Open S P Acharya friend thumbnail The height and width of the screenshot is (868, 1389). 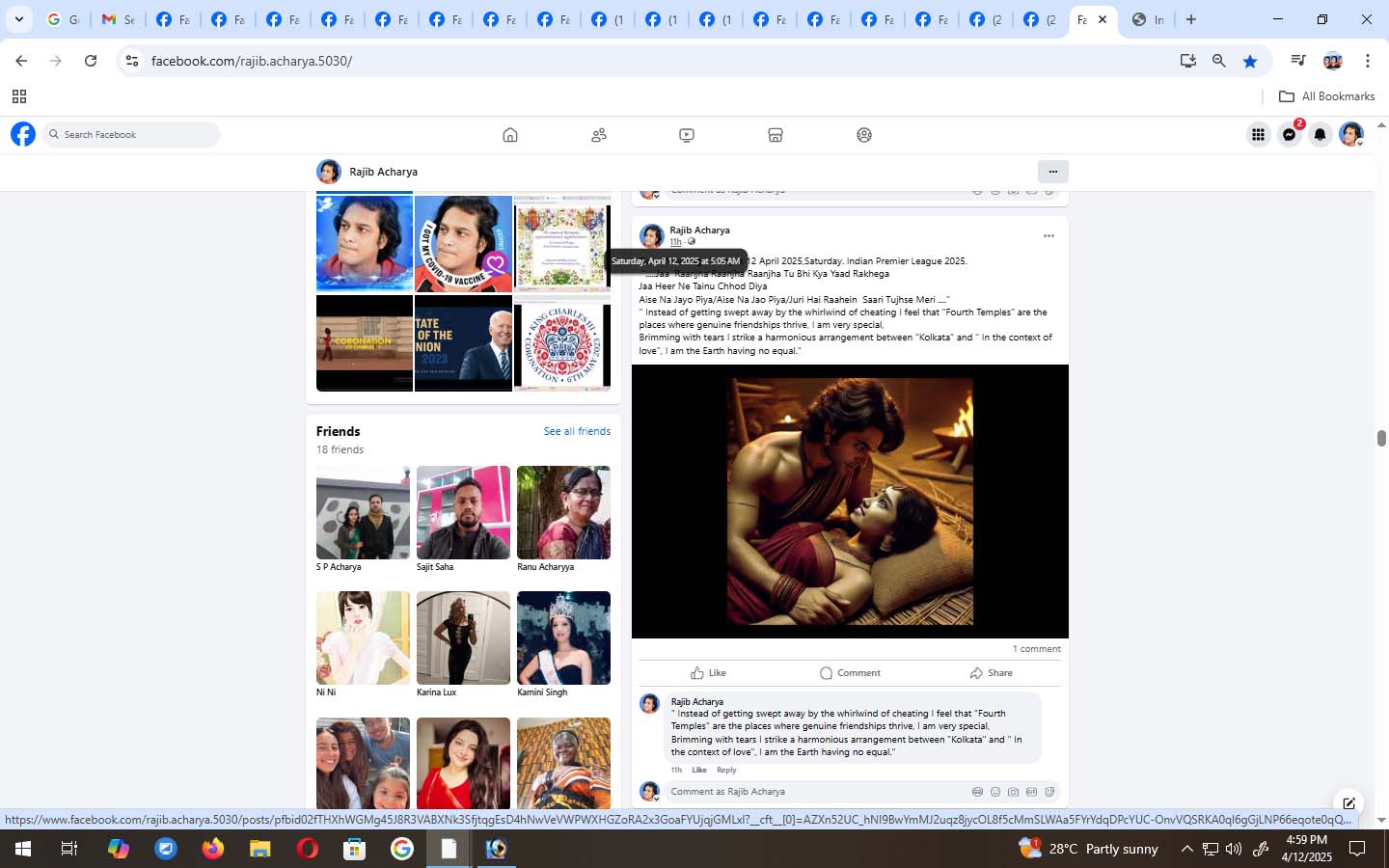(363, 512)
